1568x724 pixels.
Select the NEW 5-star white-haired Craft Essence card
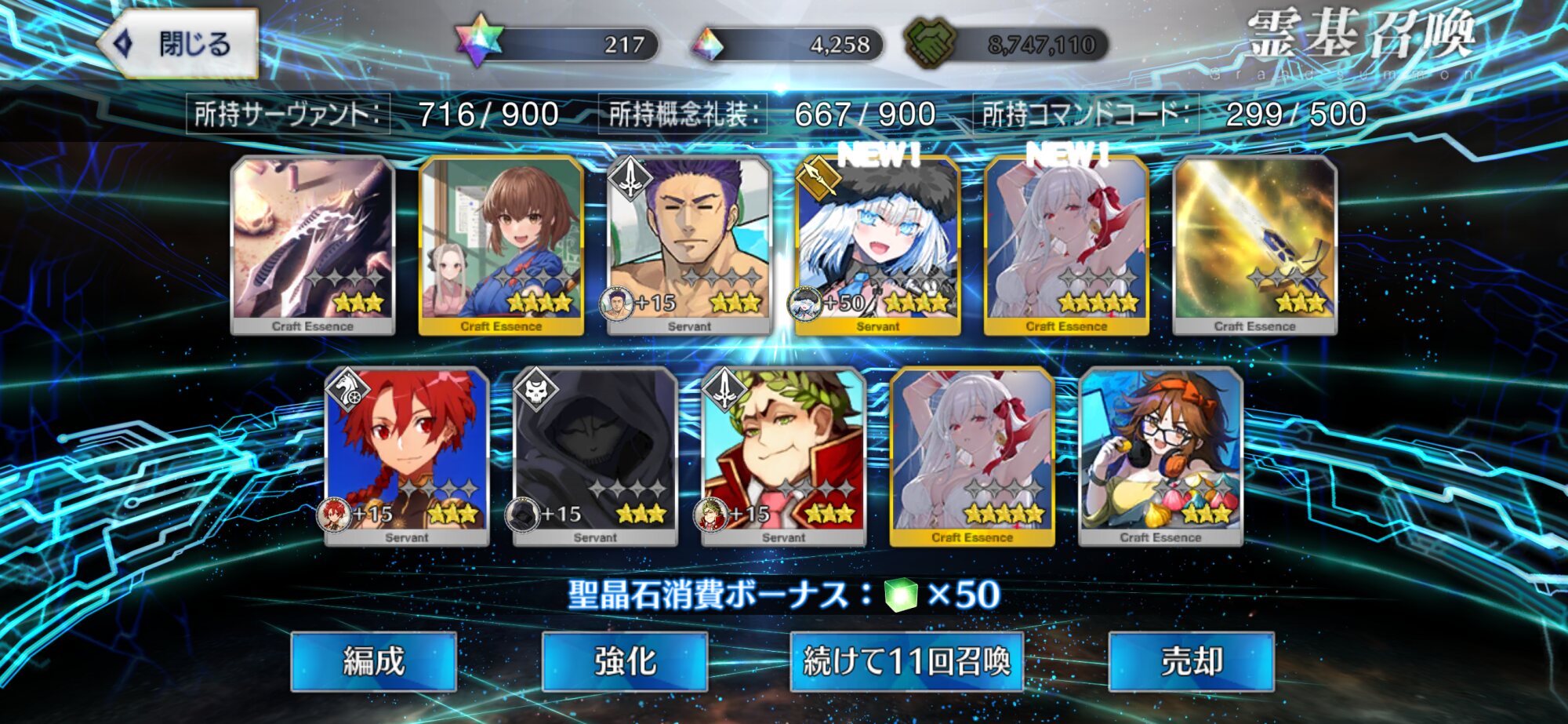[1066, 246]
